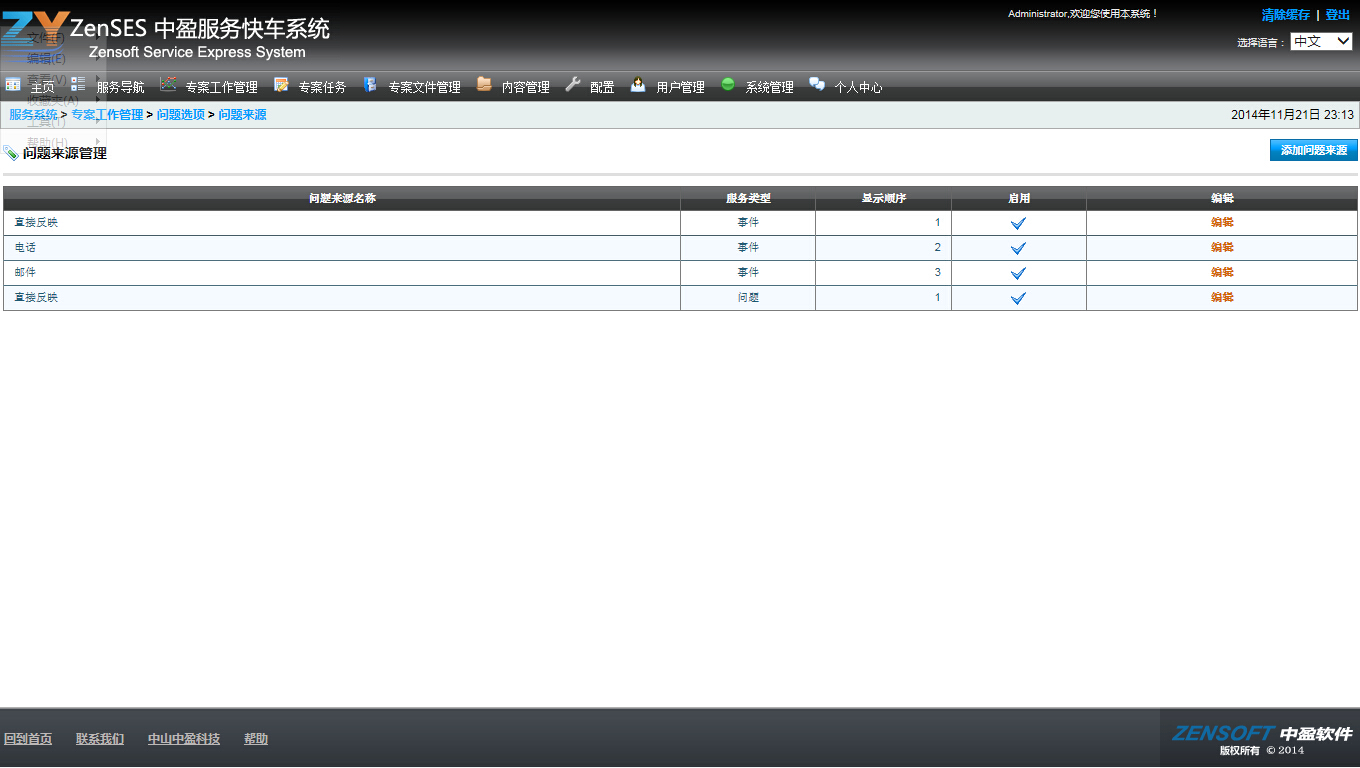
Task: Click 登出 to log out
Action: pos(1337,15)
